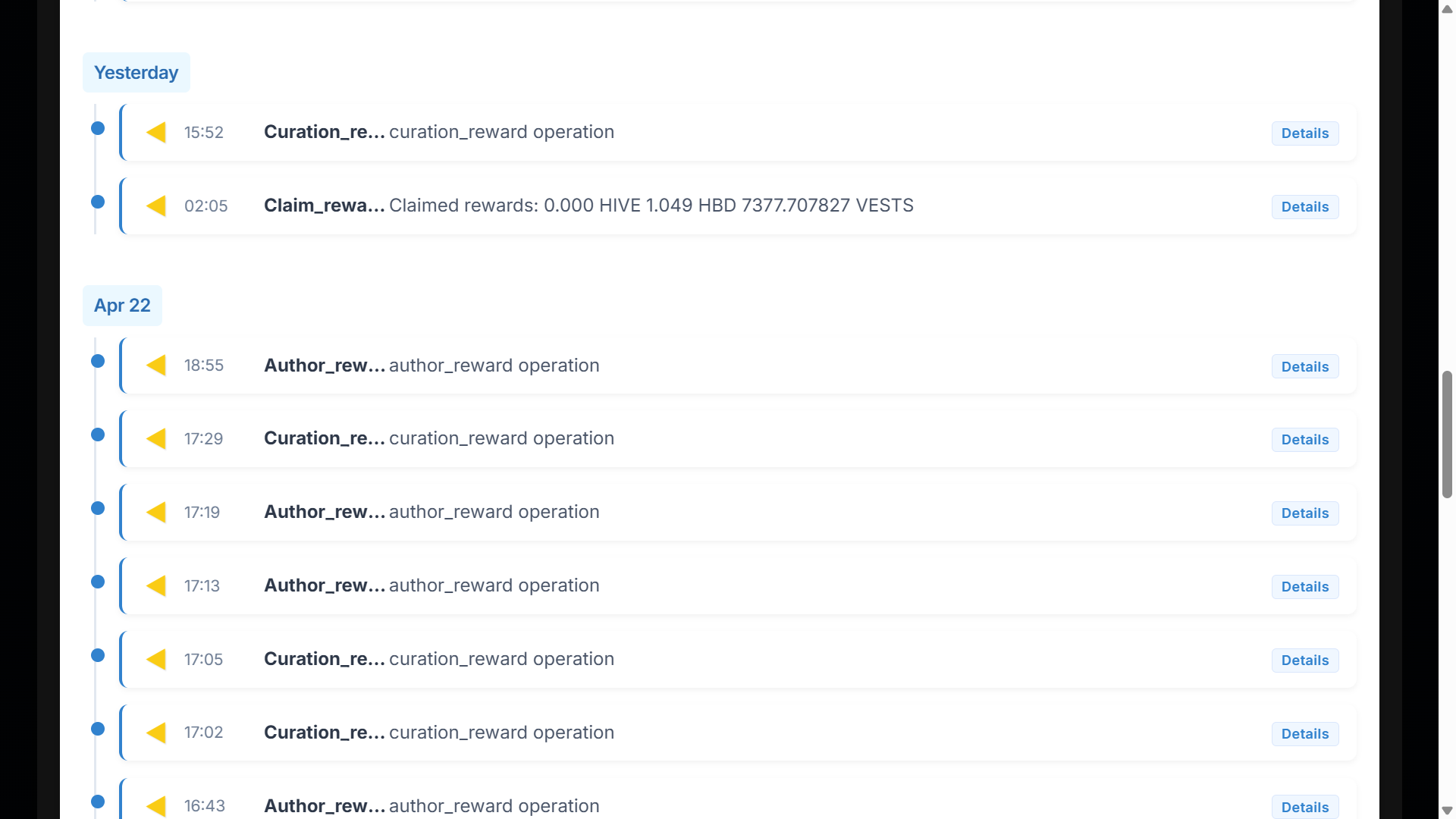
Task: Select the timeline dot beside the Claim_rewards entry
Action: 97,202
